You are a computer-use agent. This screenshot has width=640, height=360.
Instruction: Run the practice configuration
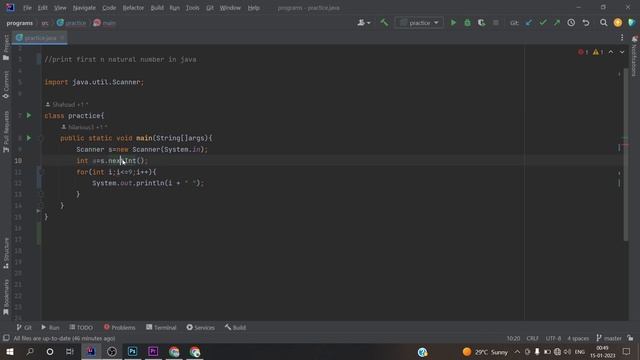453,23
